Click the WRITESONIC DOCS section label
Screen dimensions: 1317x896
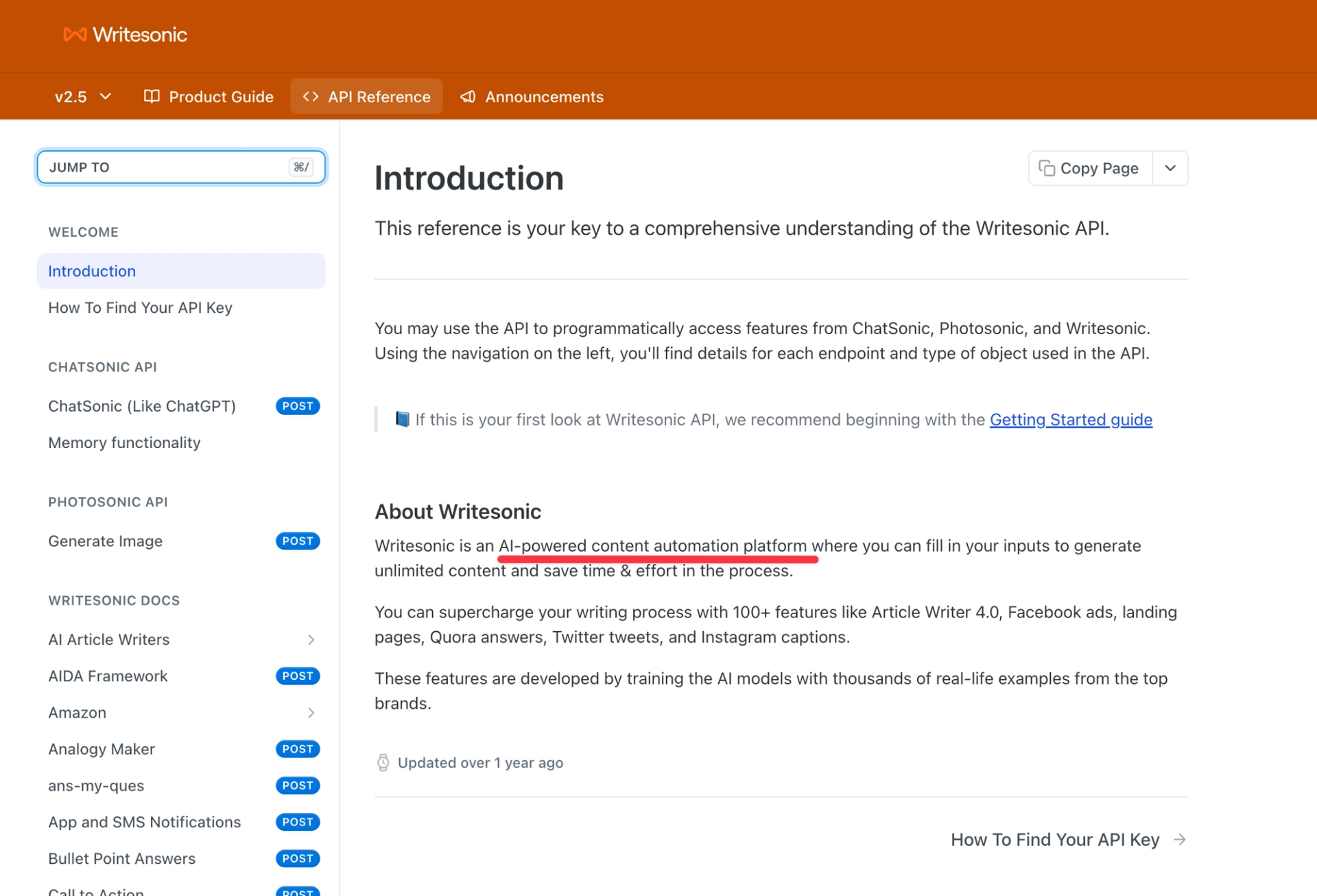pos(114,600)
